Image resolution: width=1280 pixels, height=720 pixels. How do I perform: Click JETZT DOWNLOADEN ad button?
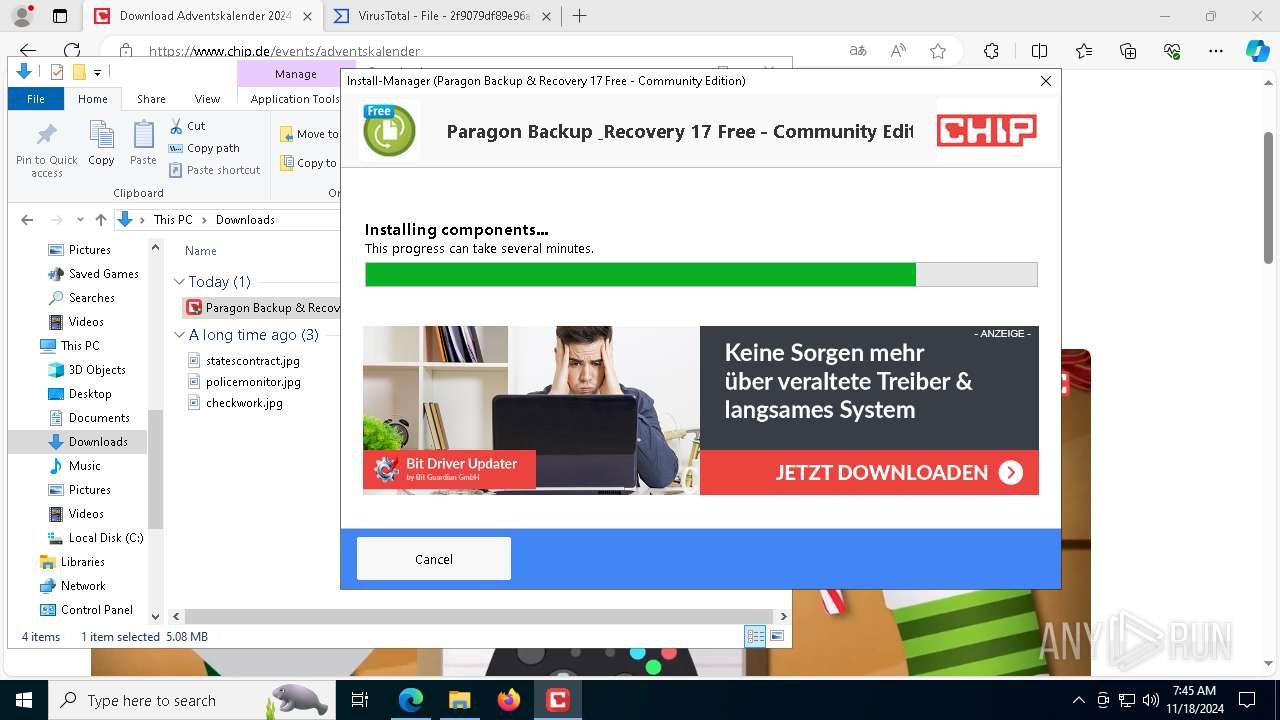point(869,472)
